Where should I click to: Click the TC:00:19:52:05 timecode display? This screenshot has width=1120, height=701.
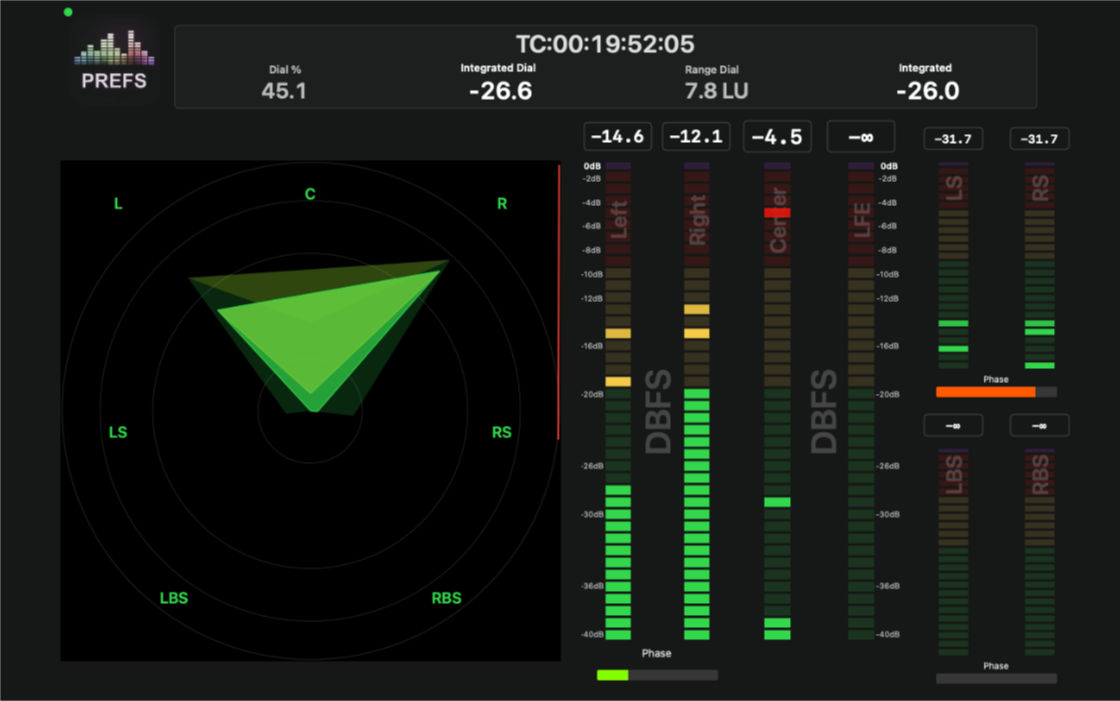[x=608, y=44]
